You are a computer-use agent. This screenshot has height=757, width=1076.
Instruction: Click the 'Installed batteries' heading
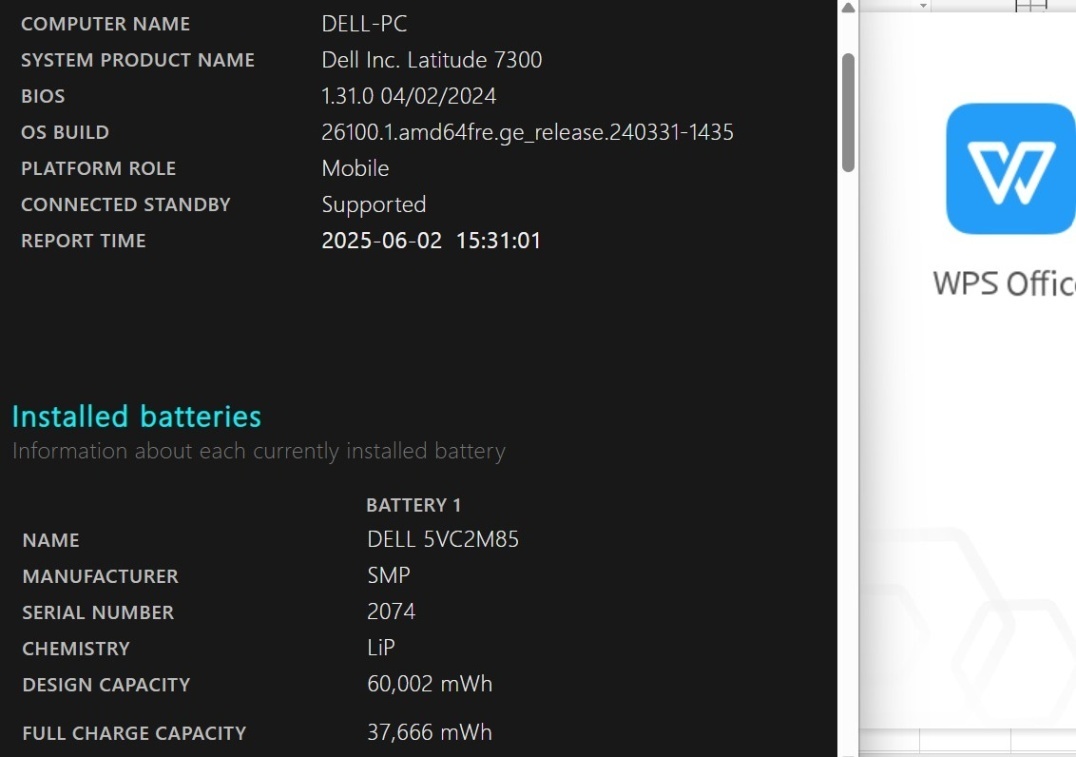click(137, 417)
